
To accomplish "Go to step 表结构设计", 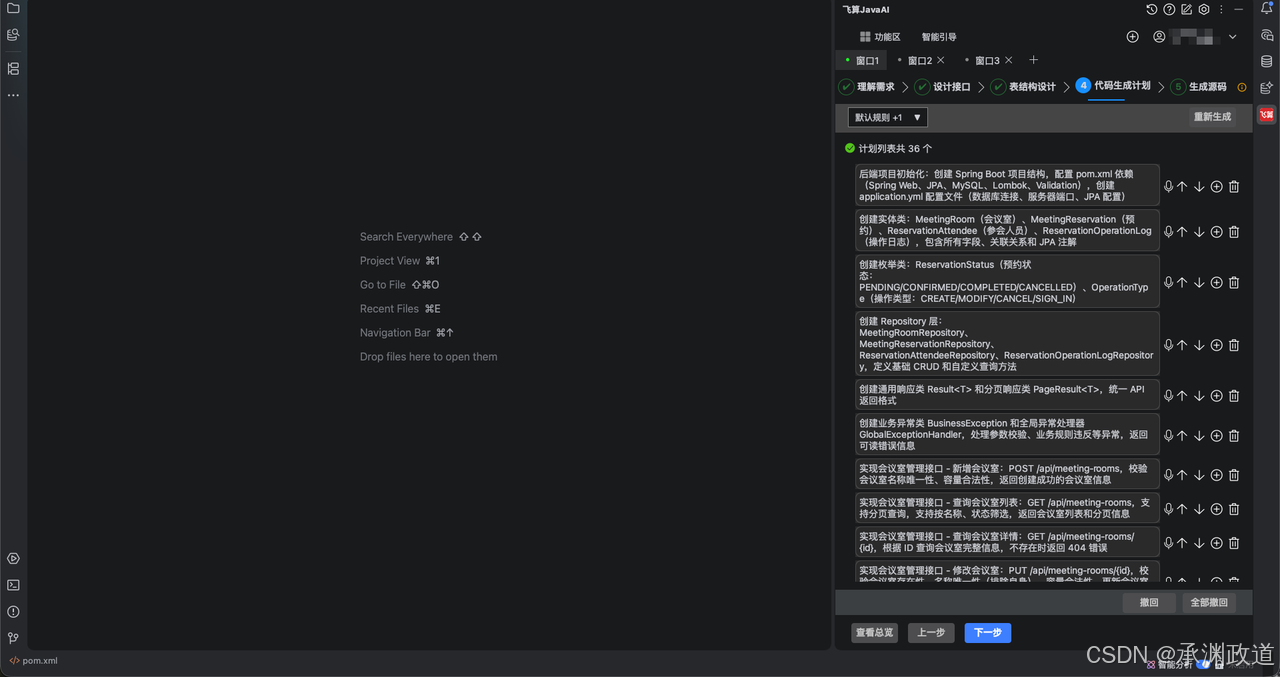I will pyautogui.click(x=1024, y=87).
